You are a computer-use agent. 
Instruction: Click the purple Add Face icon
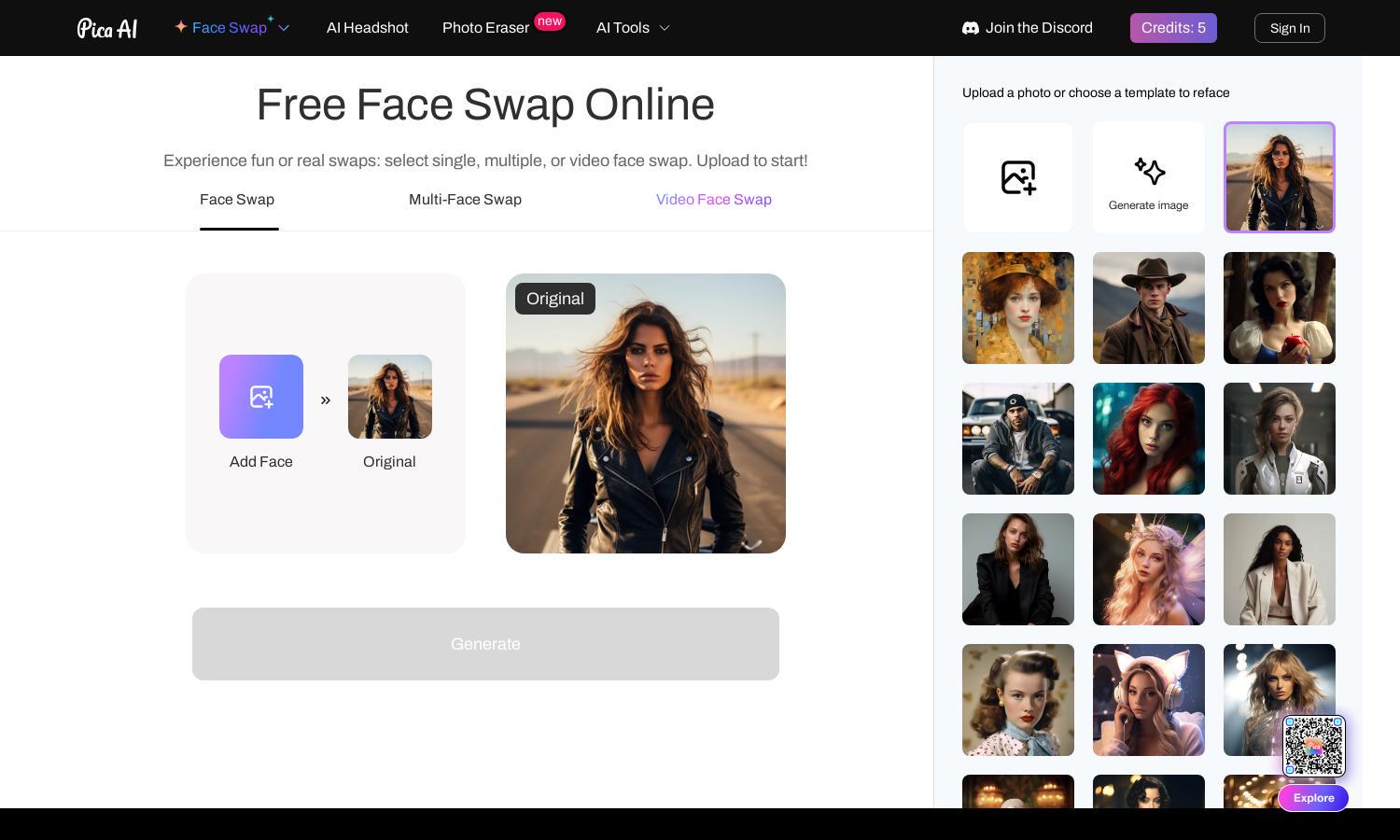[261, 397]
